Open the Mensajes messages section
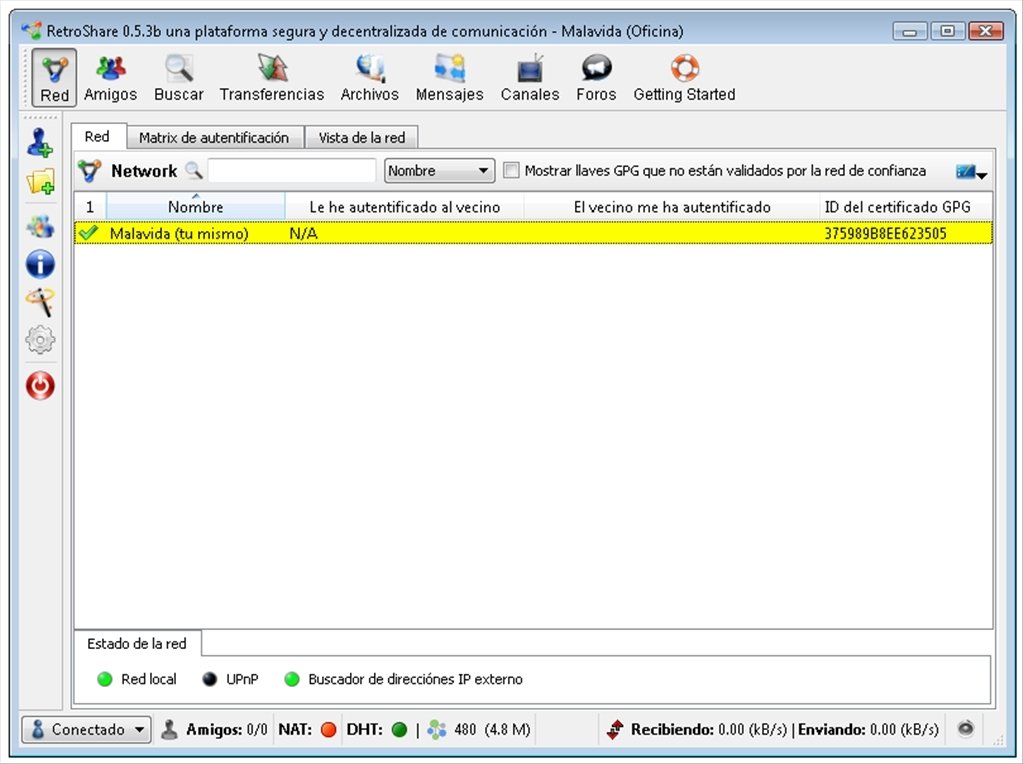This screenshot has width=1023, height=764. (450, 78)
